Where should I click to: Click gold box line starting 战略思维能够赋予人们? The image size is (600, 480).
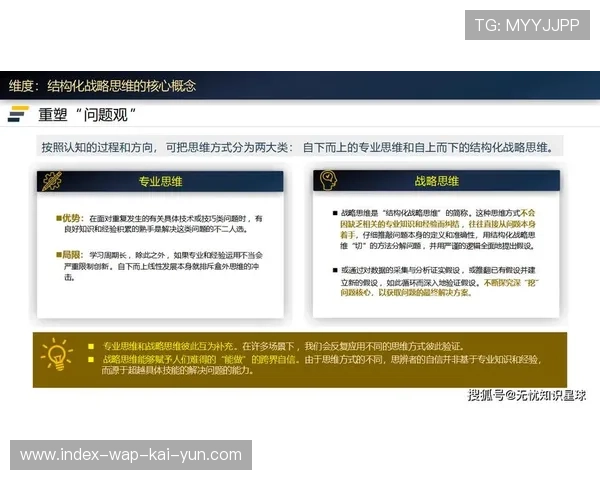[322, 359]
